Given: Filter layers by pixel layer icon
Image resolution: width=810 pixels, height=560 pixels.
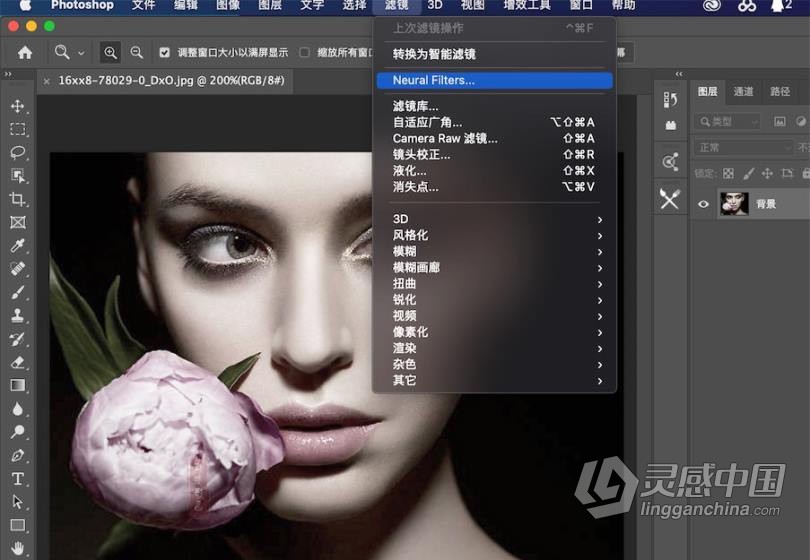Looking at the screenshot, I should point(780,121).
